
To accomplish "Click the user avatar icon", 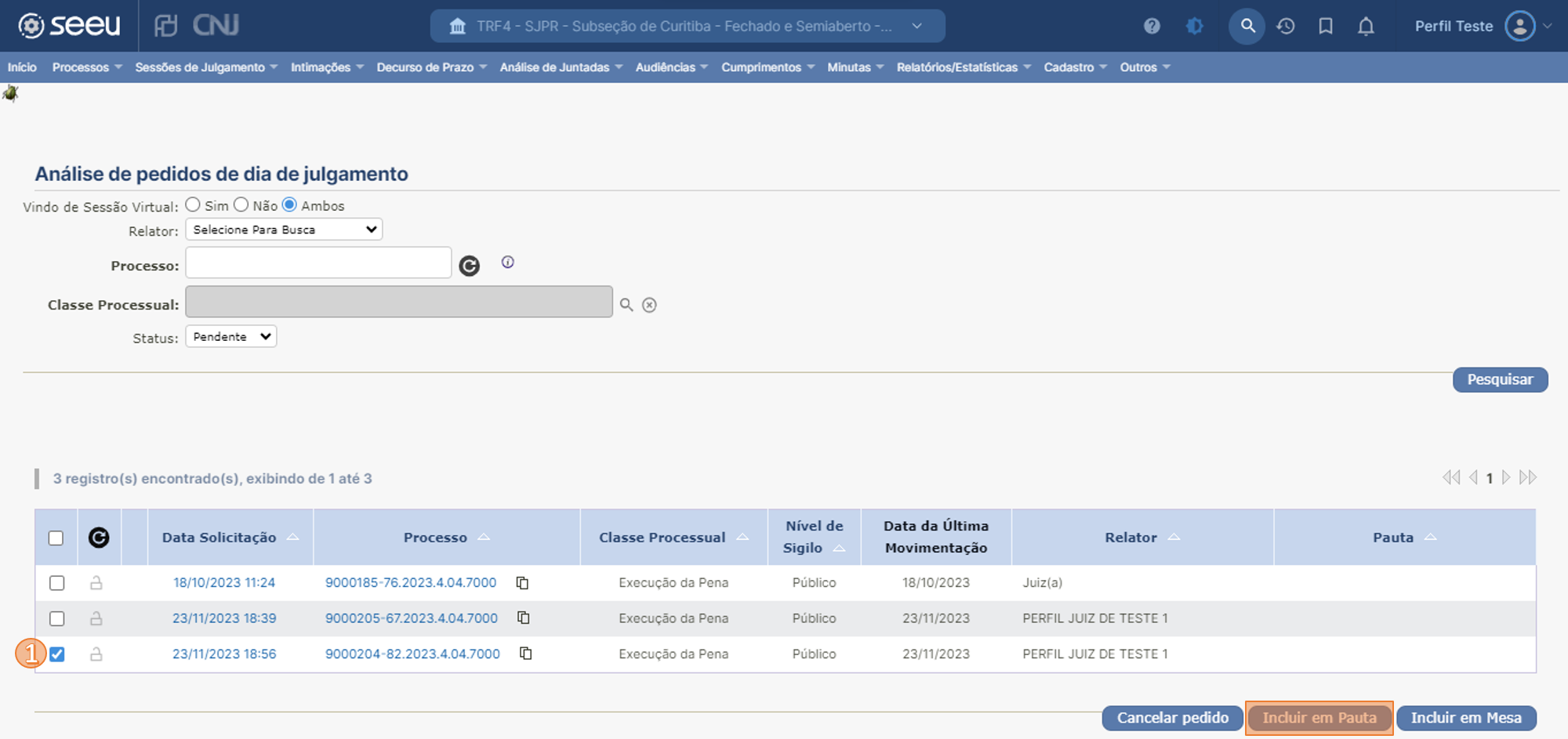I will [1519, 26].
